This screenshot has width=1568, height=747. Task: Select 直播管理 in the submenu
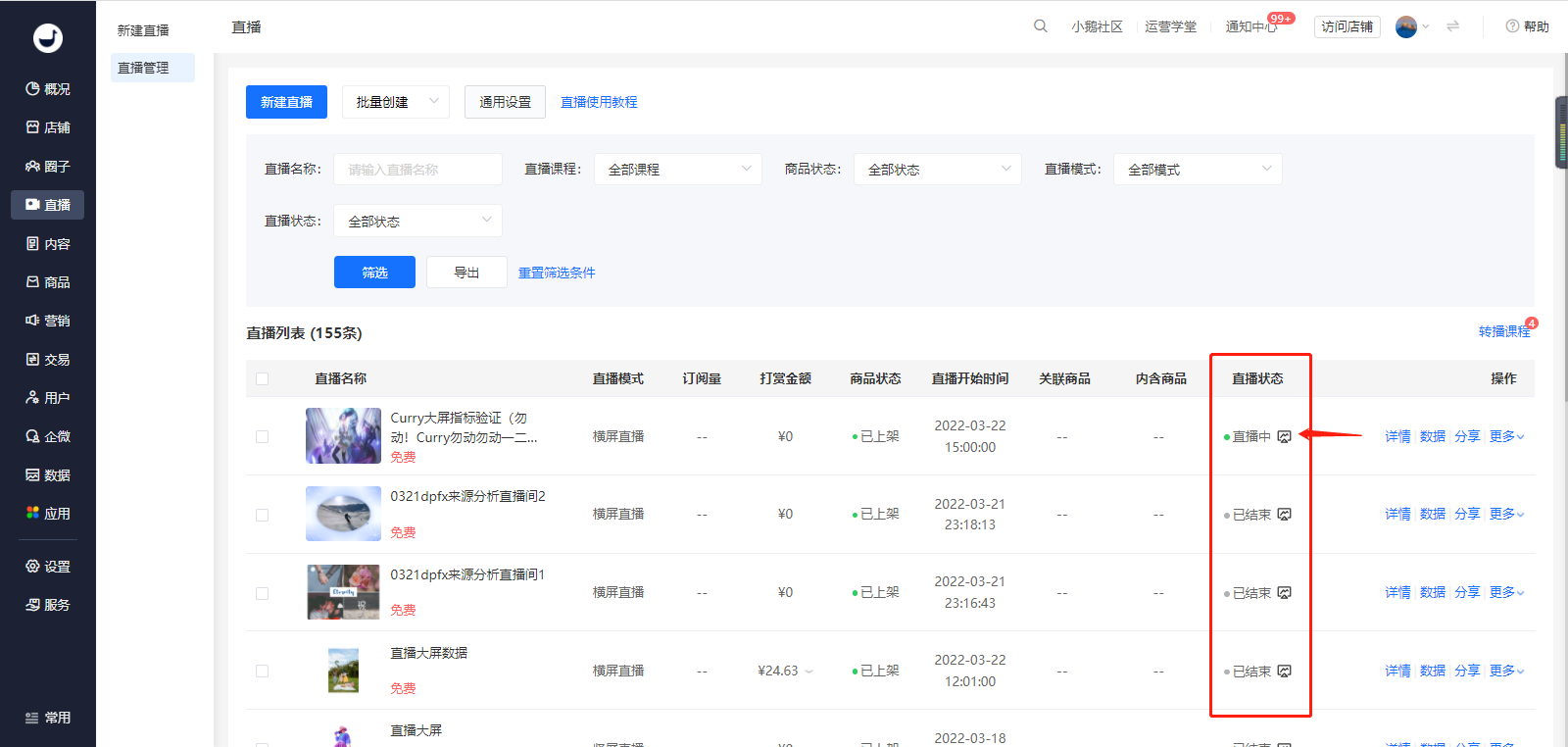152,68
